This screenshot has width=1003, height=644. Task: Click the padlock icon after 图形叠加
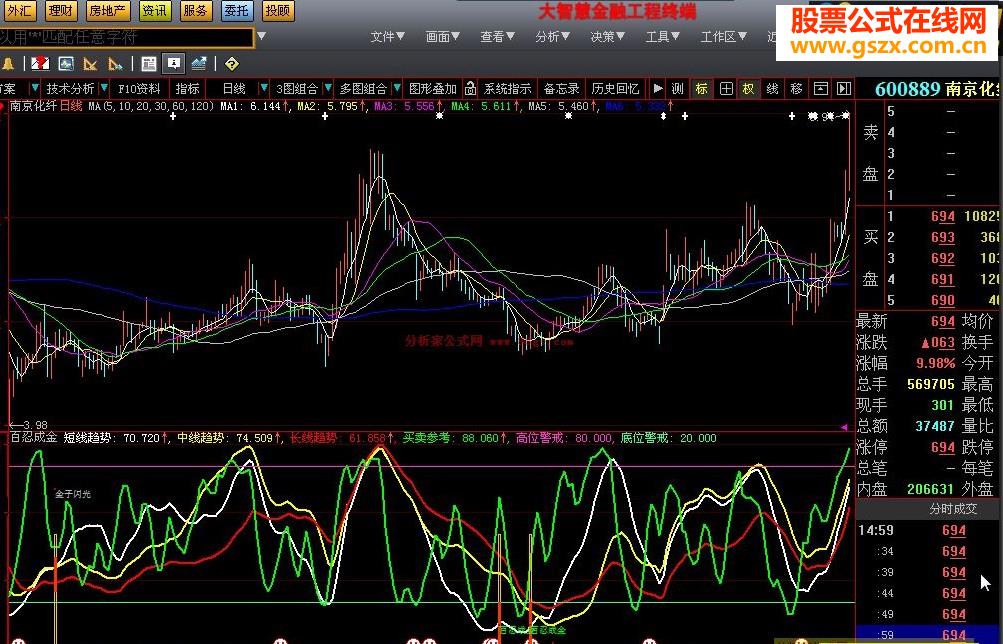tap(470, 88)
